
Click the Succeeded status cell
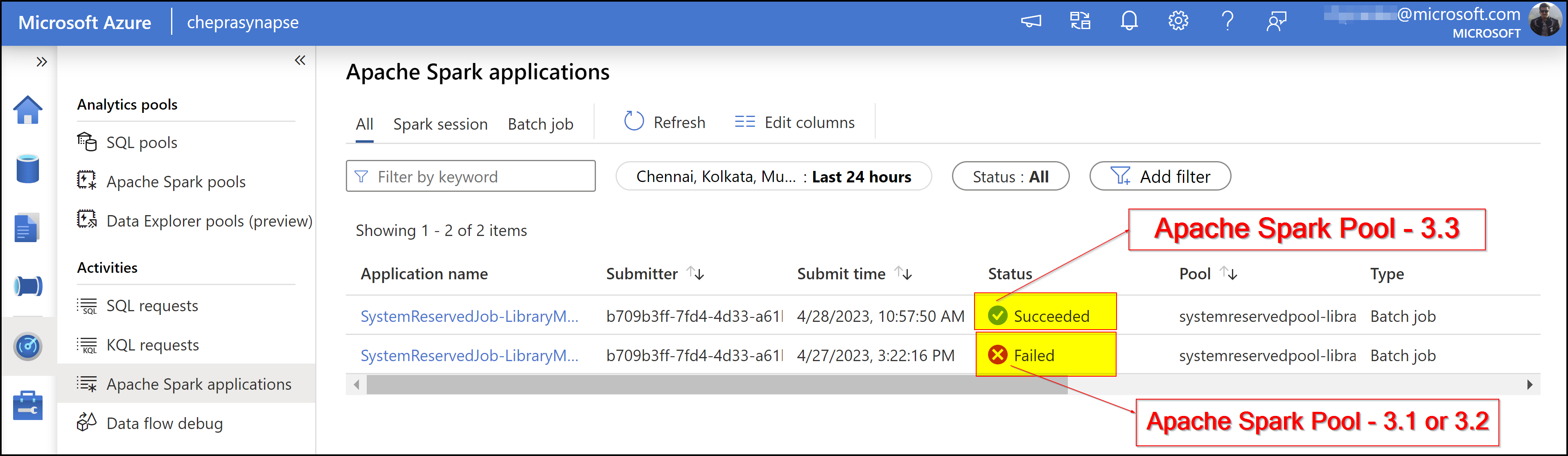click(1045, 316)
